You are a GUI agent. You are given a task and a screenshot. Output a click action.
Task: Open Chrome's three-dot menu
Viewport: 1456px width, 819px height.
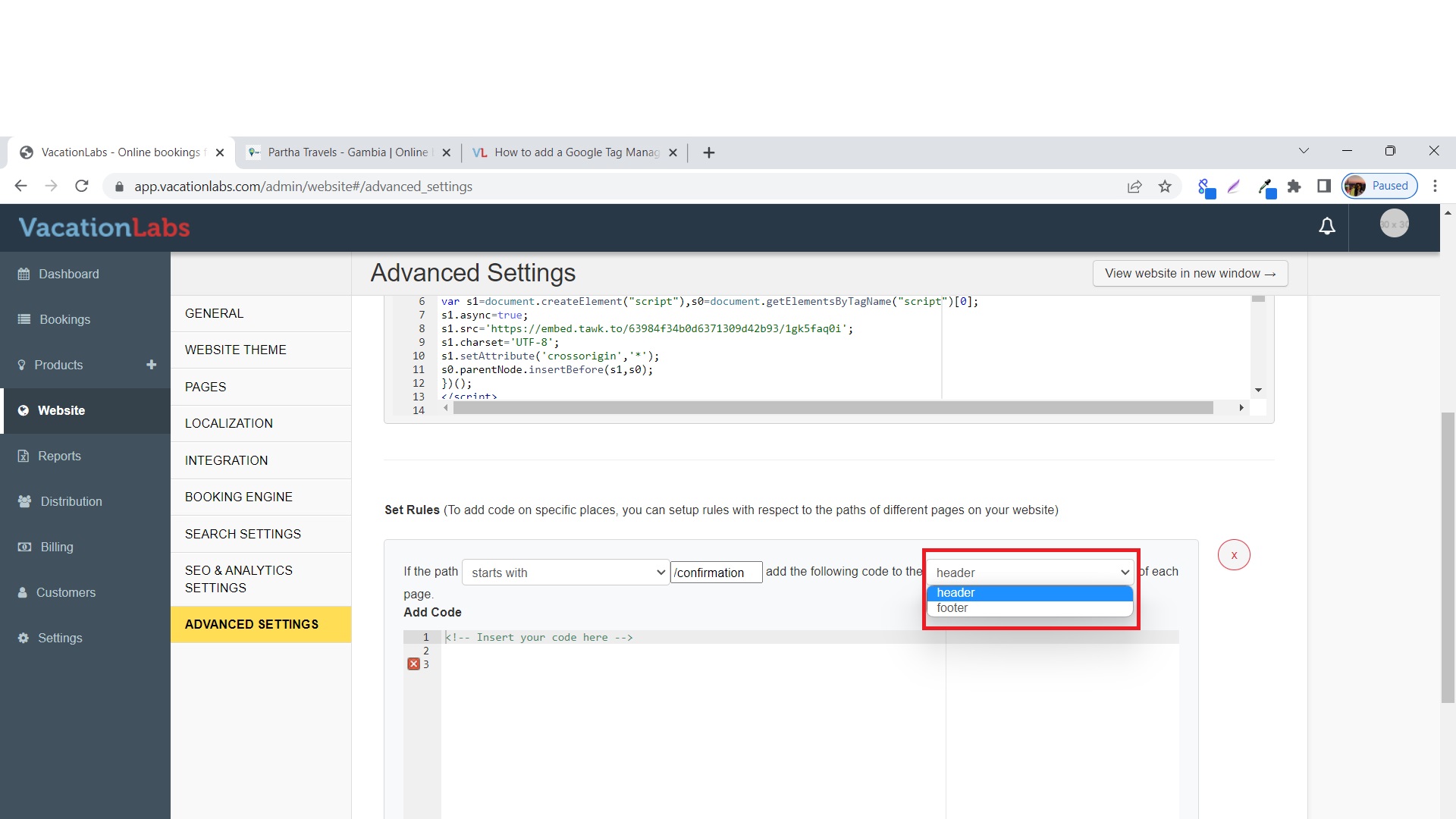point(1435,187)
